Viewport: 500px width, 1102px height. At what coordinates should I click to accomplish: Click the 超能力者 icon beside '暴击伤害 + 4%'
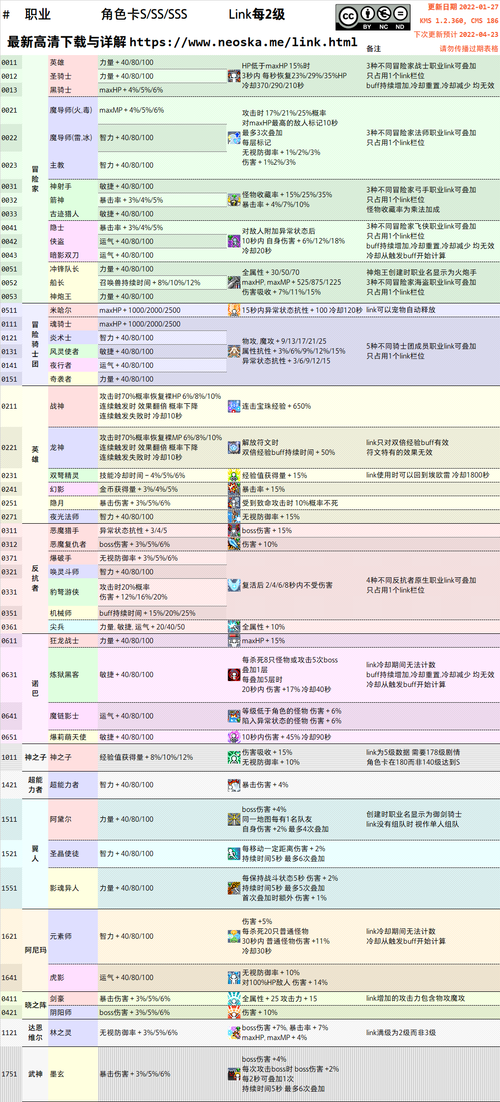pos(233,784)
